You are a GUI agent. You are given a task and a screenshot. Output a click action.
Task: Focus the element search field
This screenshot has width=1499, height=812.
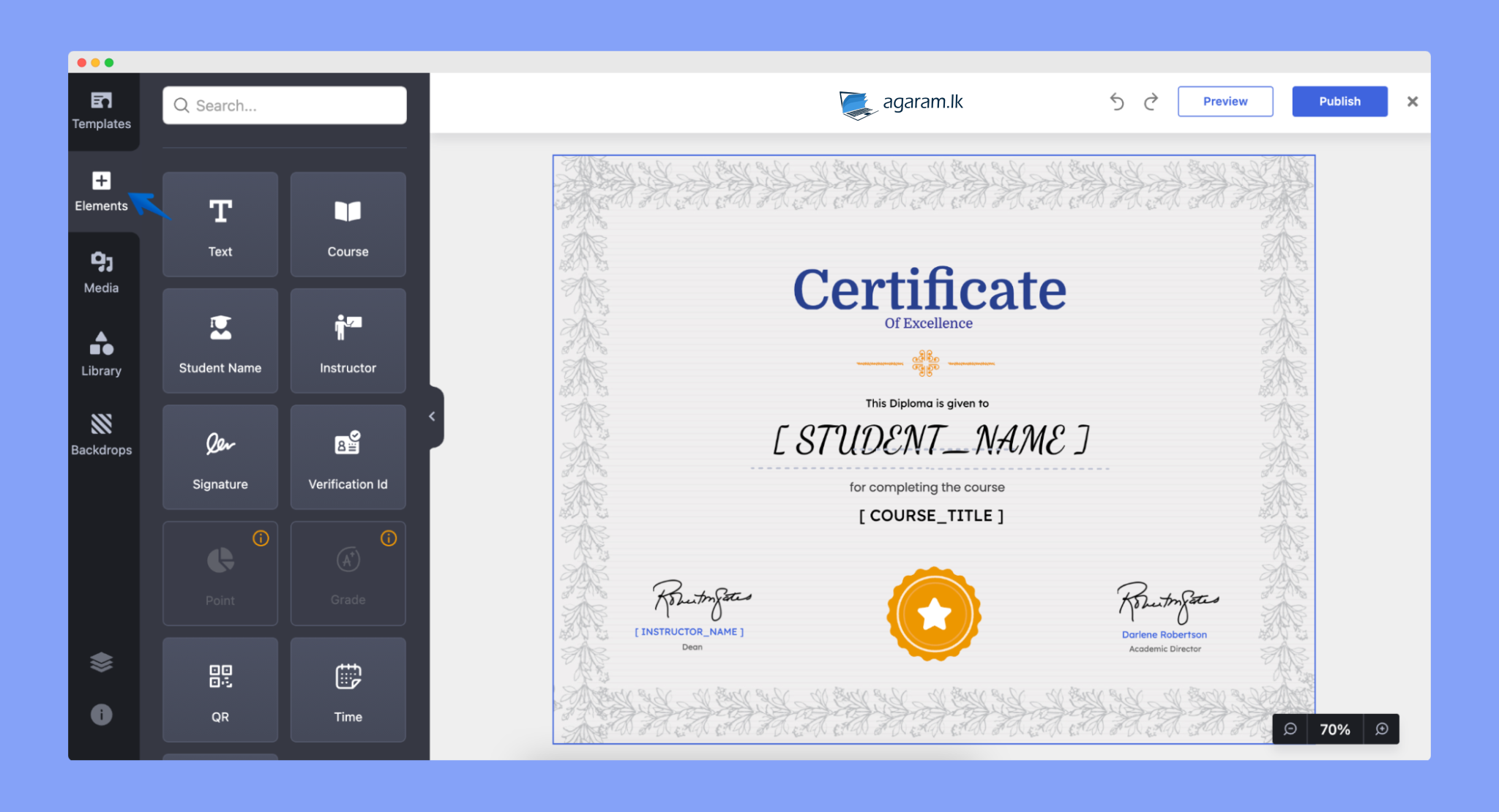[285, 105]
